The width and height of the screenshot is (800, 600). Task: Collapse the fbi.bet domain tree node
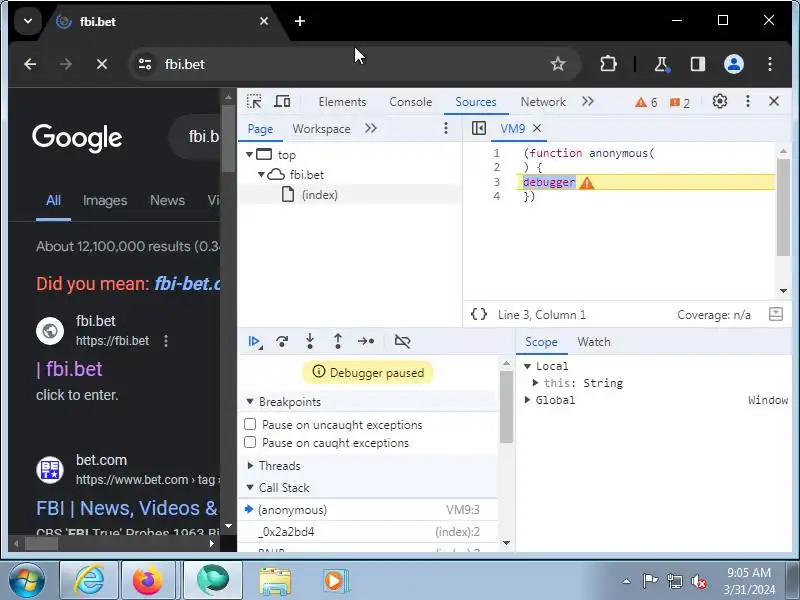pyautogui.click(x=261, y=174)
